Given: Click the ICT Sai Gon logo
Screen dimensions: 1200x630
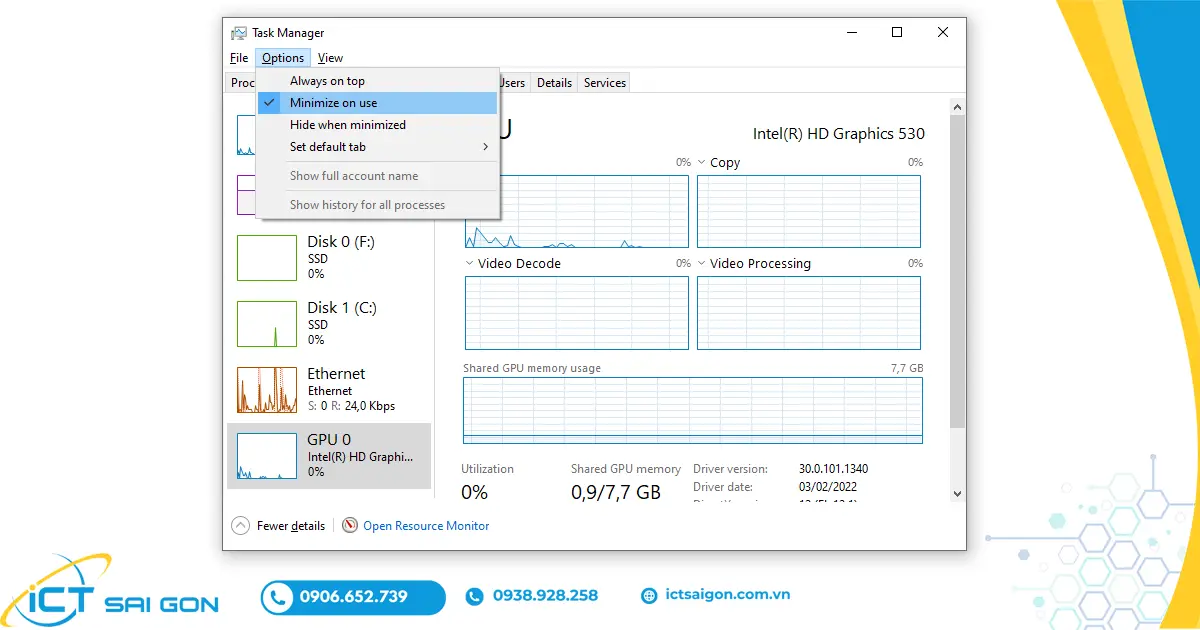Looking at the screenshot, I should click(x=110, y=591).
